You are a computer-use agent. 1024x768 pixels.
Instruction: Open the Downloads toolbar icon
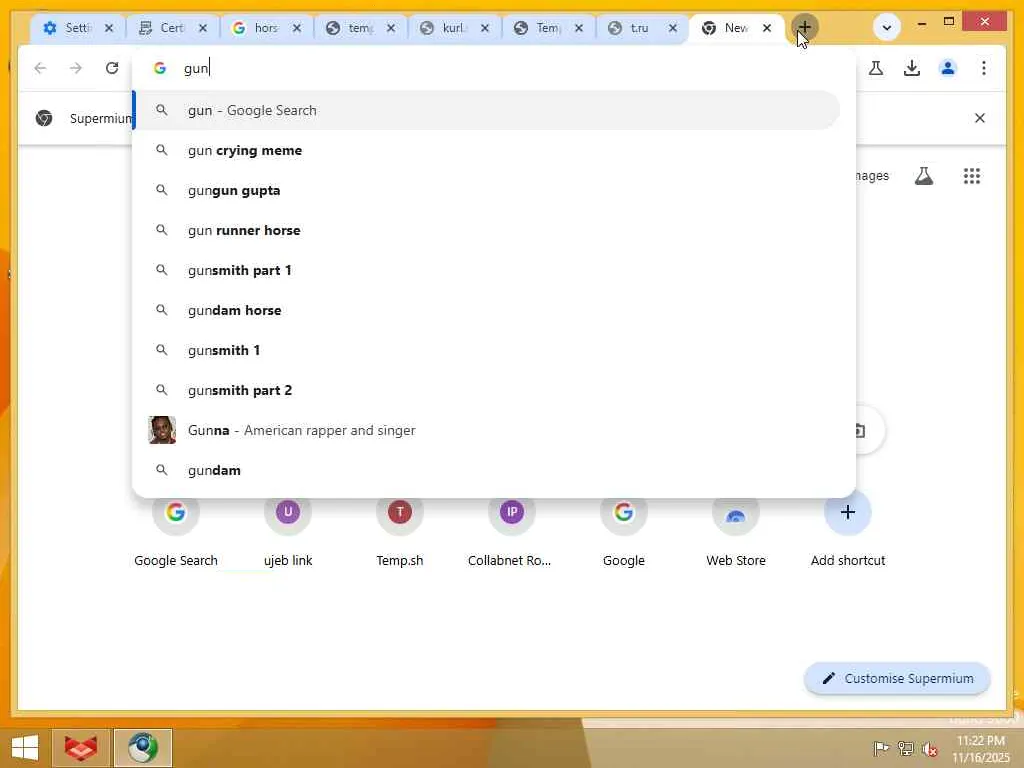click(x=912, y=68)
